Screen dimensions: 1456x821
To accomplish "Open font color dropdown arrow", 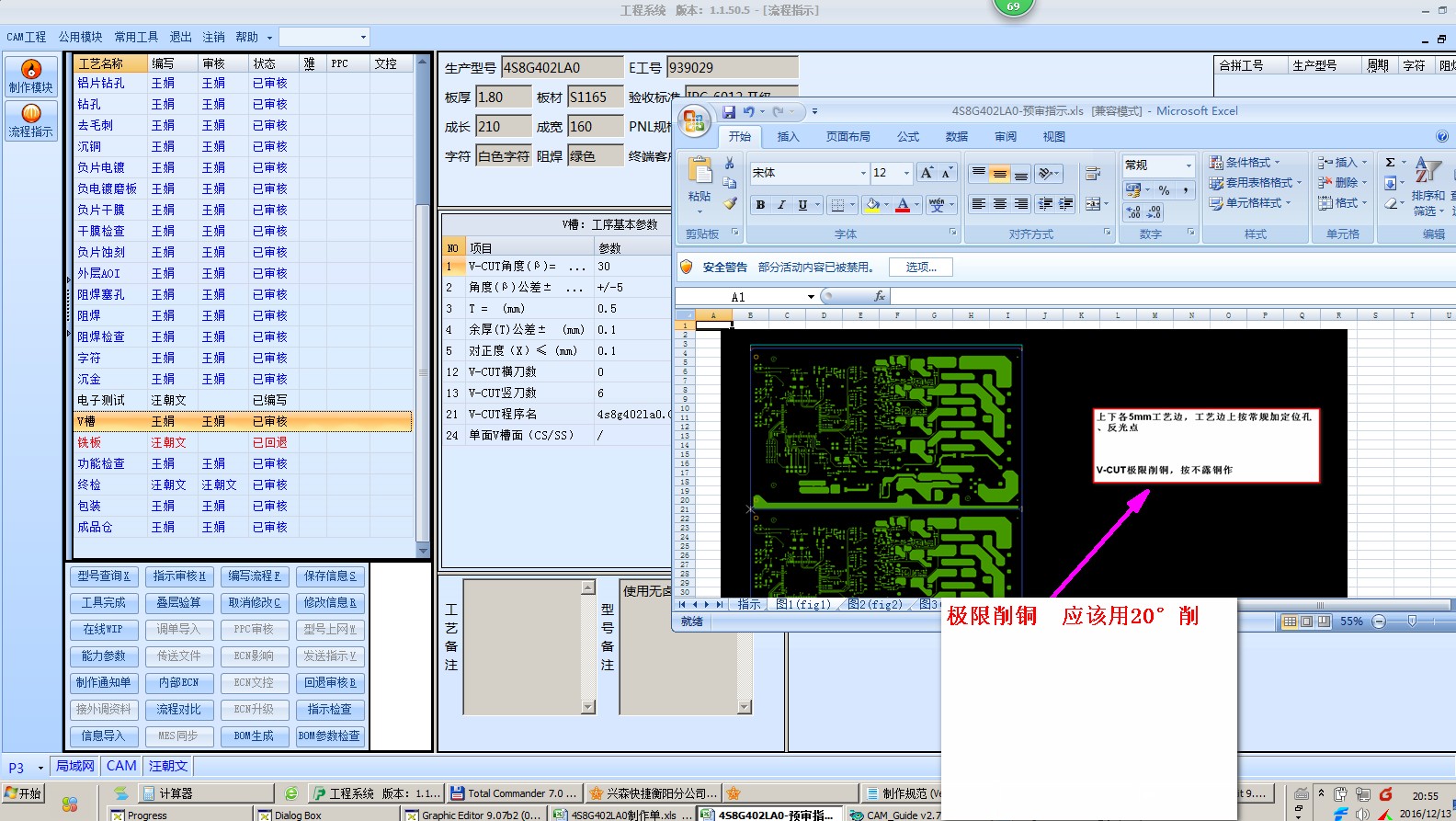I will click(x=916, y=205).
